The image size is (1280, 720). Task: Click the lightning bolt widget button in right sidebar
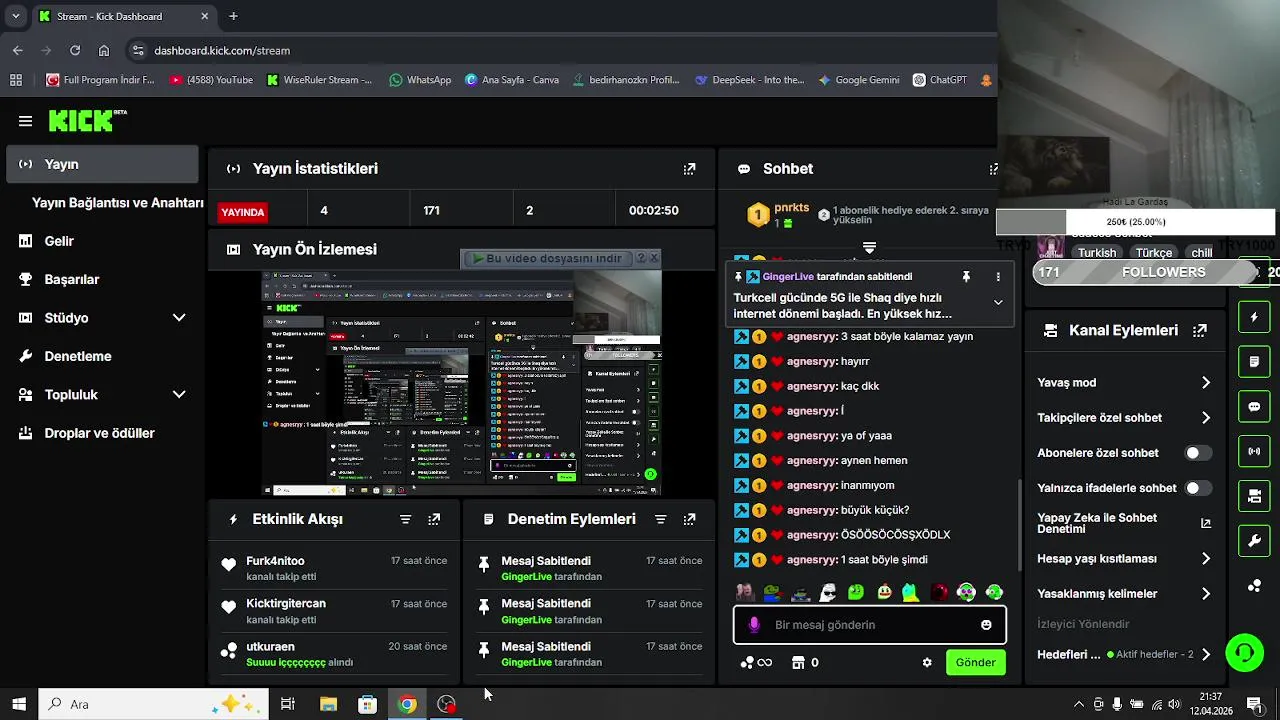coord(1254,317)
